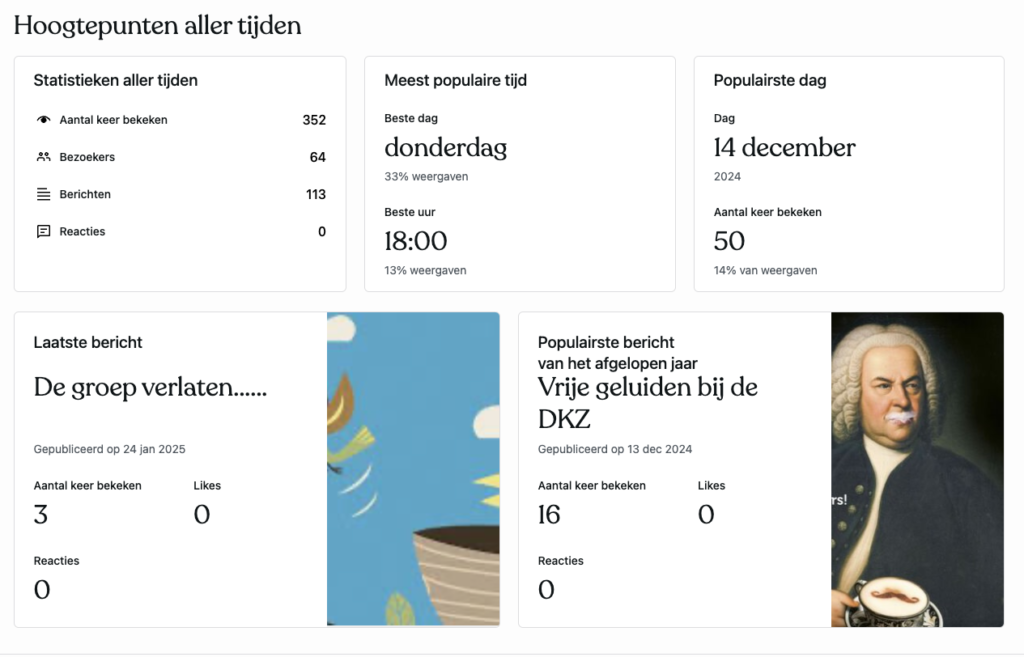Click the 'donderdag' best day value
1024x657 pixels.
(446, 148)
